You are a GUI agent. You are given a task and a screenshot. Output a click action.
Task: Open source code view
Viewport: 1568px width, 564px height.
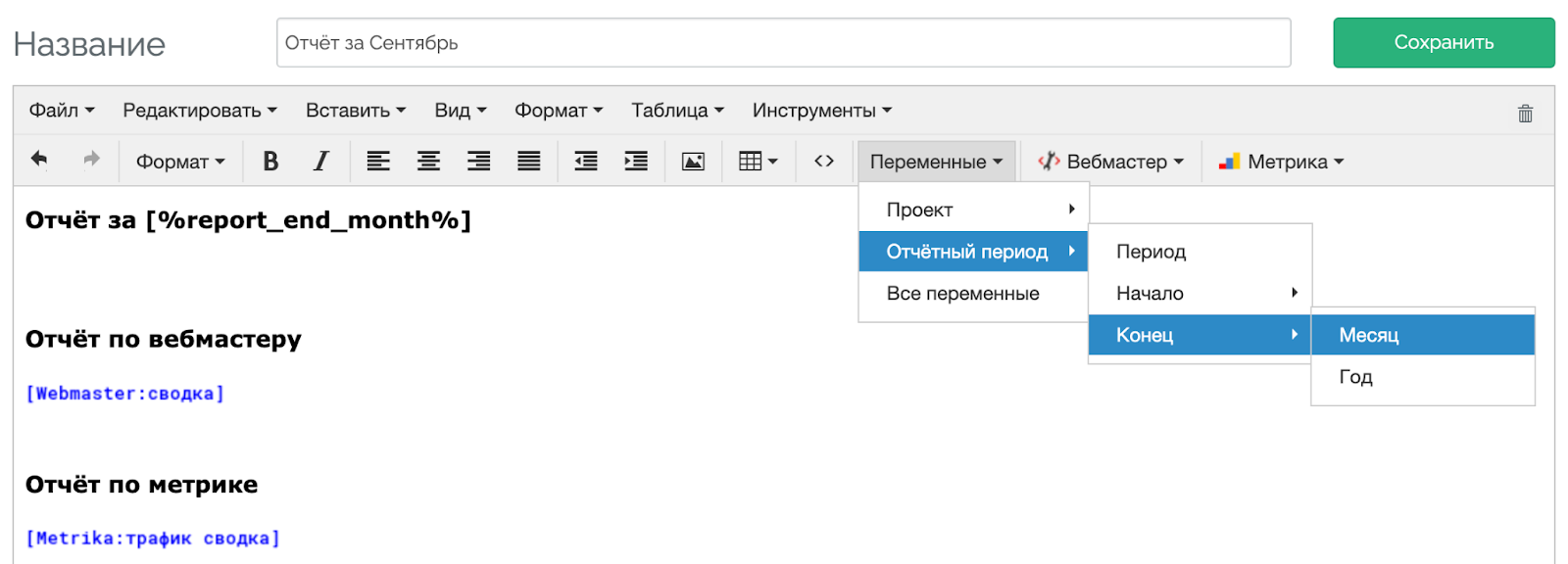click(x=824, y=161)
